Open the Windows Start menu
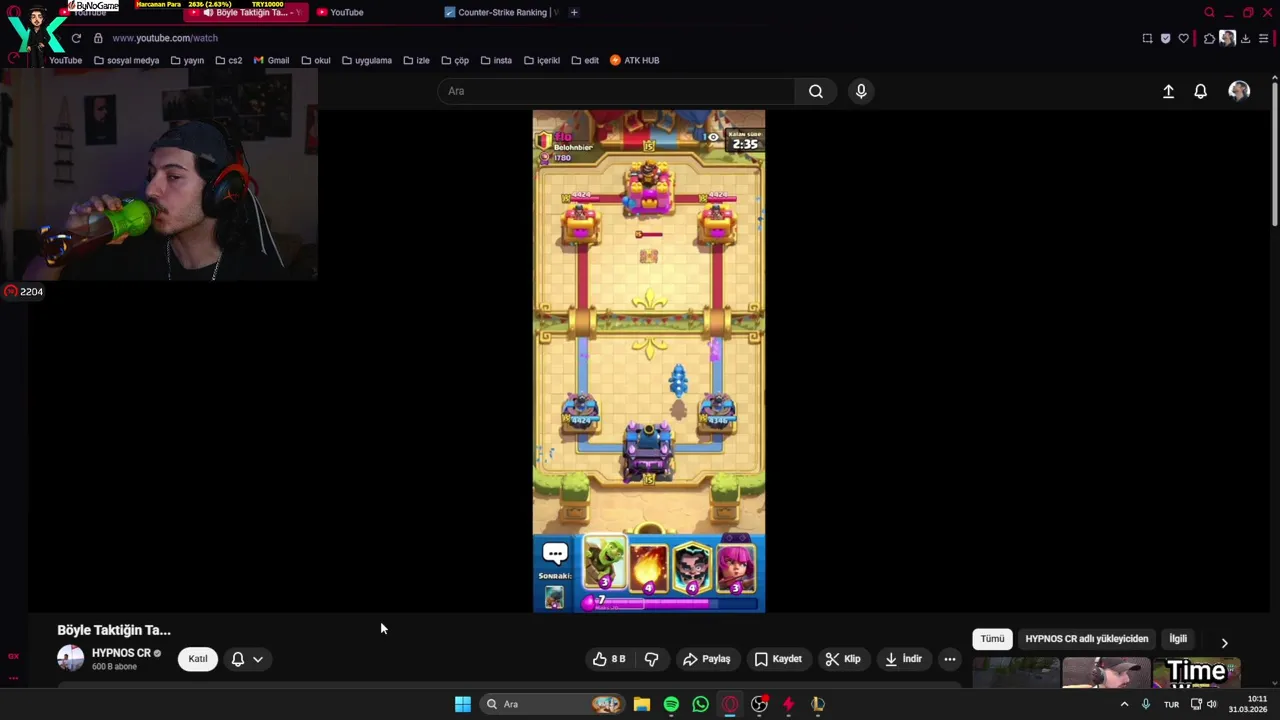Image resolution: width=1280 pixels, height=720 pixels. 463,704
